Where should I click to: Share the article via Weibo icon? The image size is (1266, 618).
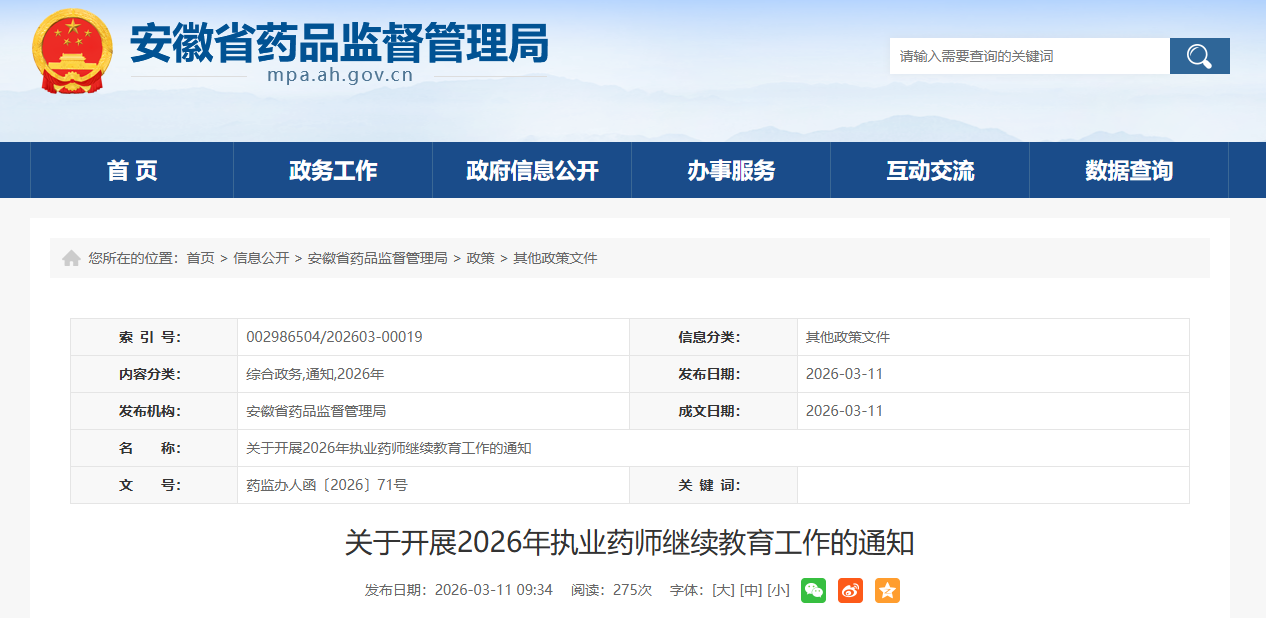pyautogui.click(x=850, y=590)
